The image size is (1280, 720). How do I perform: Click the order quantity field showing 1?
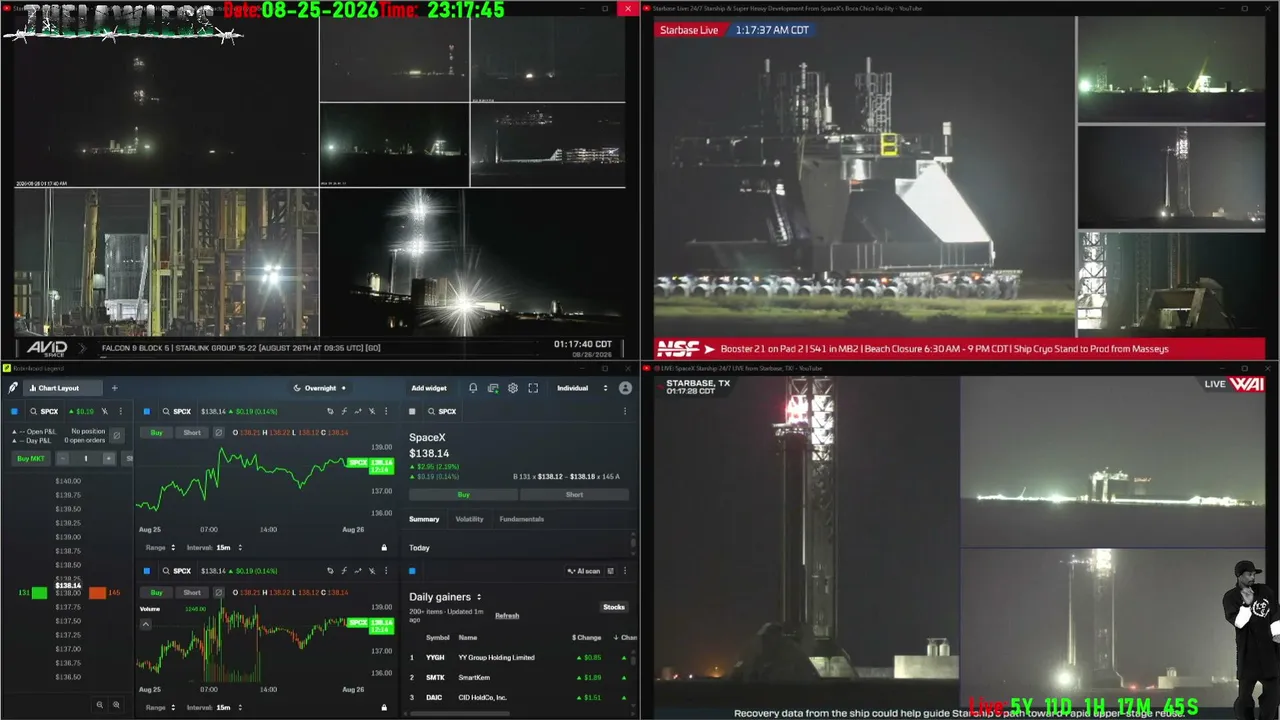pyautogui.click(x=85, y=458)
